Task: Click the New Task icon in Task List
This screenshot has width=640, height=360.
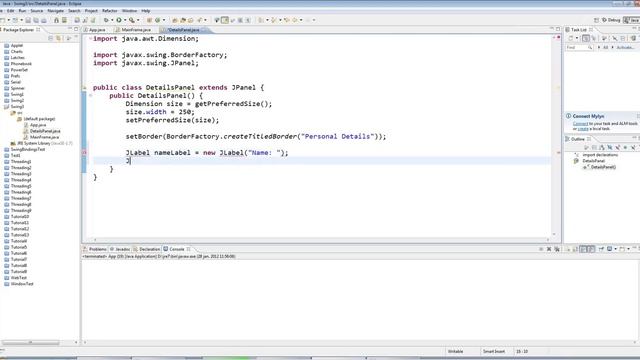Action: click(571, 38)
